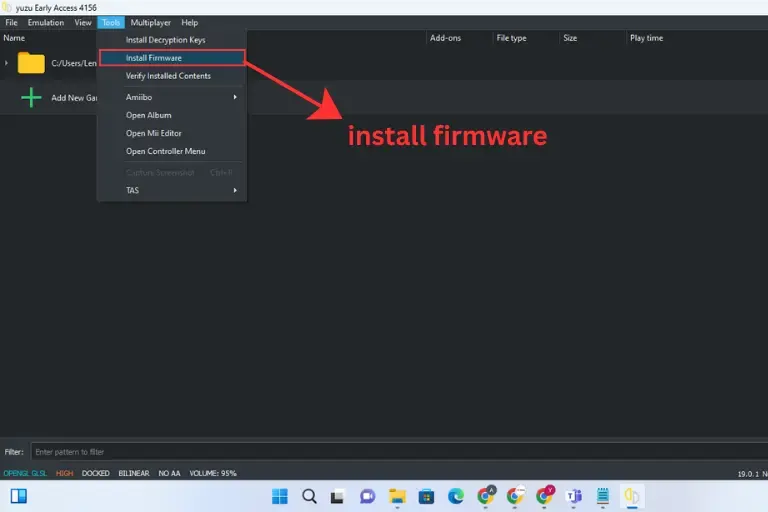Open the Multiplayer menu
Image resolution: width=768 pixels, height=512 pixels.
coord(150,23)
